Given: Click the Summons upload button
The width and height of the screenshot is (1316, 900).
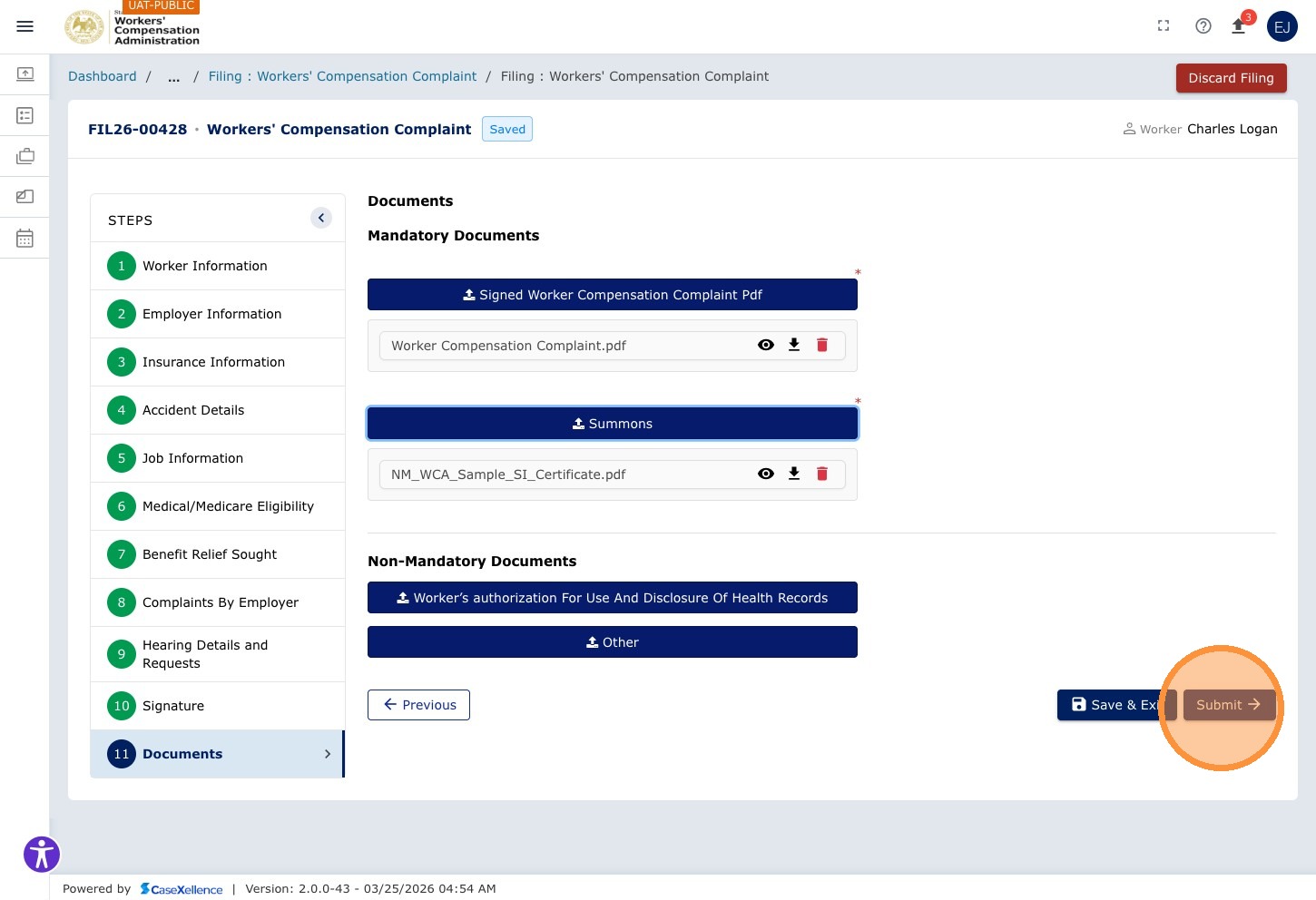Looking at the screenshot, I should [613, 424].
